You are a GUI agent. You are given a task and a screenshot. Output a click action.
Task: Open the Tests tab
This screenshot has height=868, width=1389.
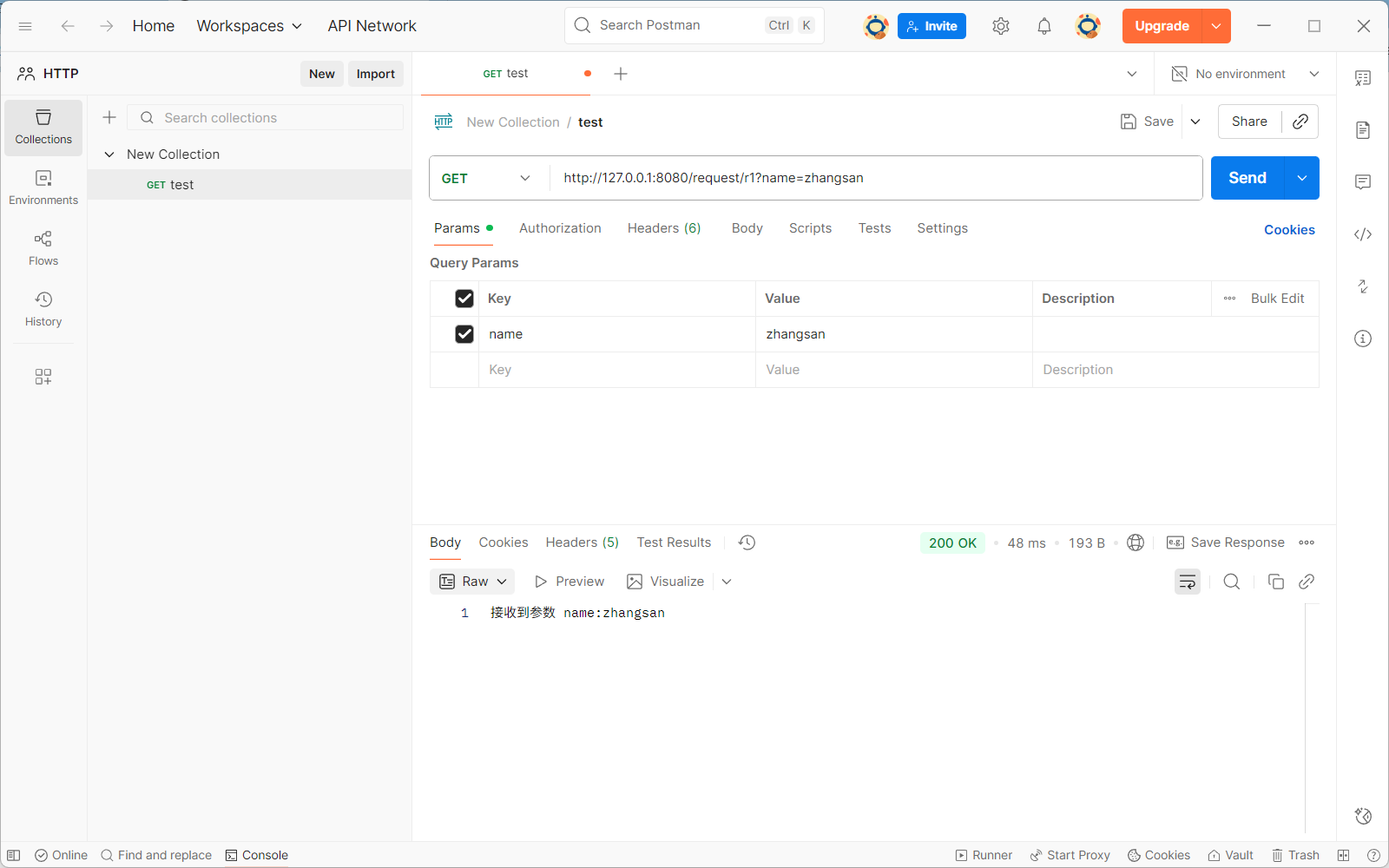(874, 228)
